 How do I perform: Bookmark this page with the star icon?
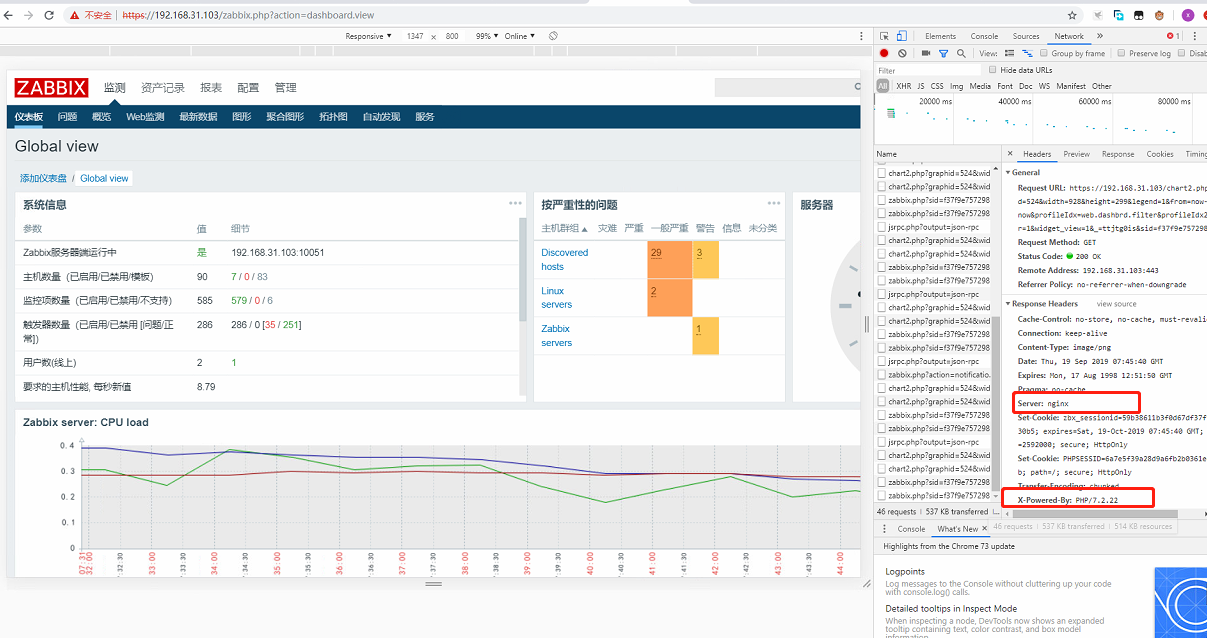tap(1073, 15)
